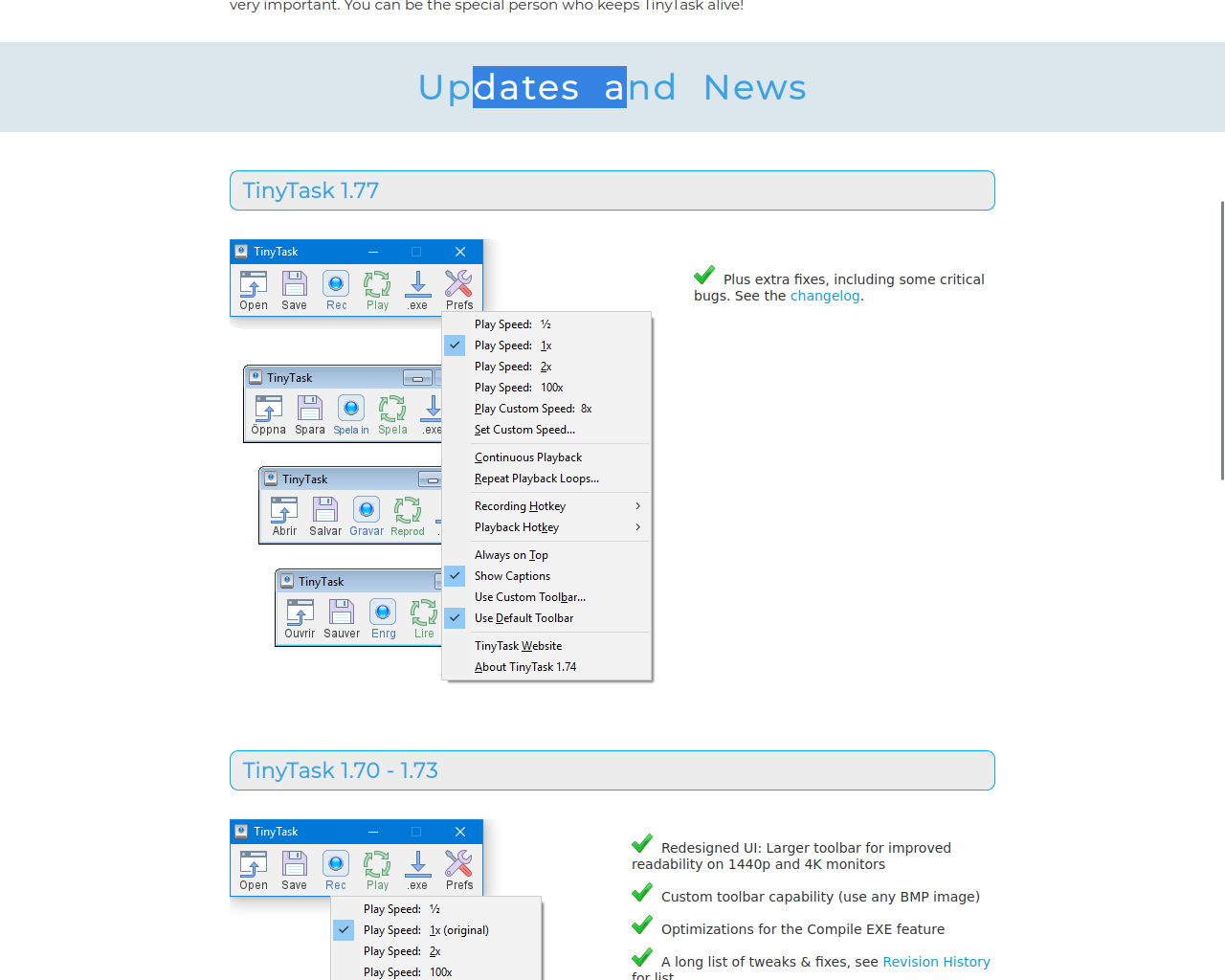Choose Play Speed ½ in upper menu
The width and height of the screenshot is (1225, 980).
(x=546, y=324)
